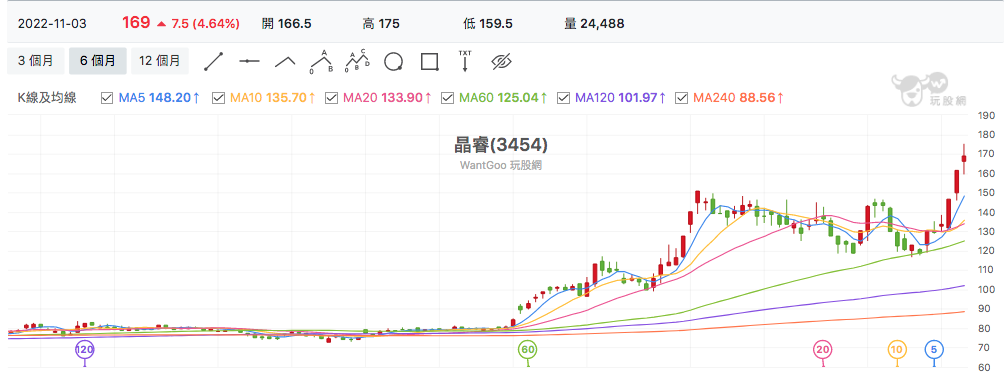Switch to 3 個月 range

(x=35, y=61)
